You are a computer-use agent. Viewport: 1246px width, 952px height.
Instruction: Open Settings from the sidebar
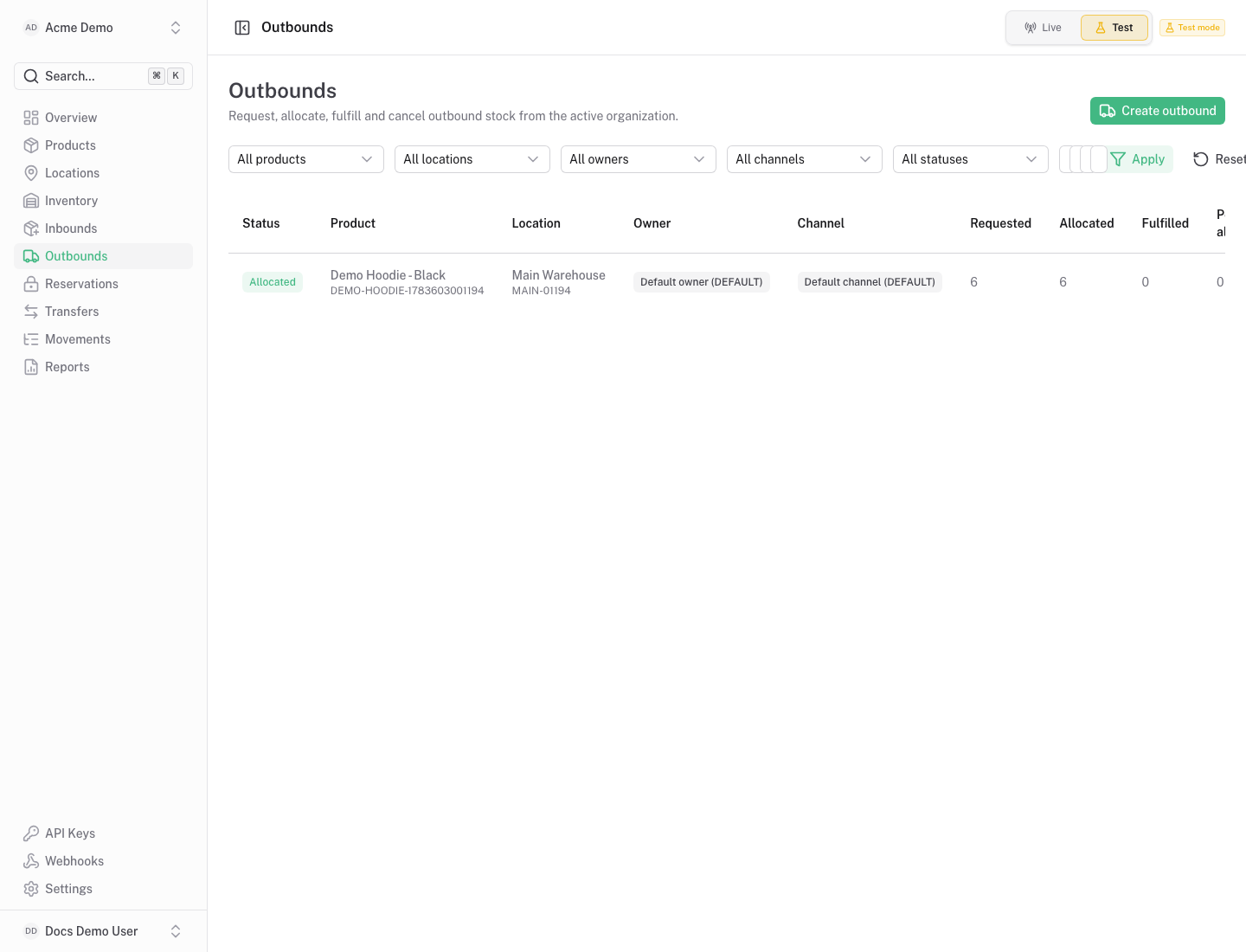103,889
